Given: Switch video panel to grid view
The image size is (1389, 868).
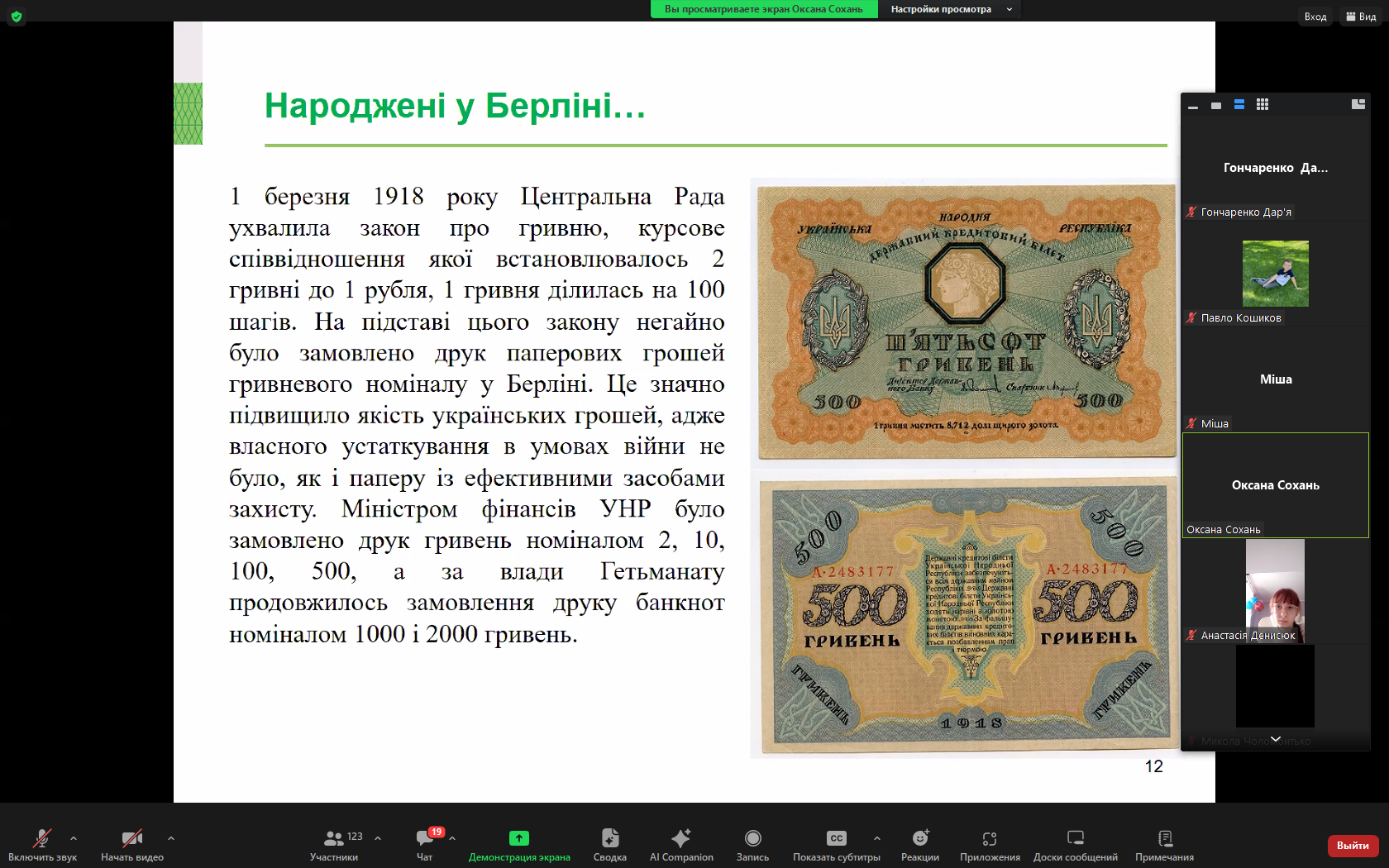Looking at the screenshot, I should tap(1262, 105).
